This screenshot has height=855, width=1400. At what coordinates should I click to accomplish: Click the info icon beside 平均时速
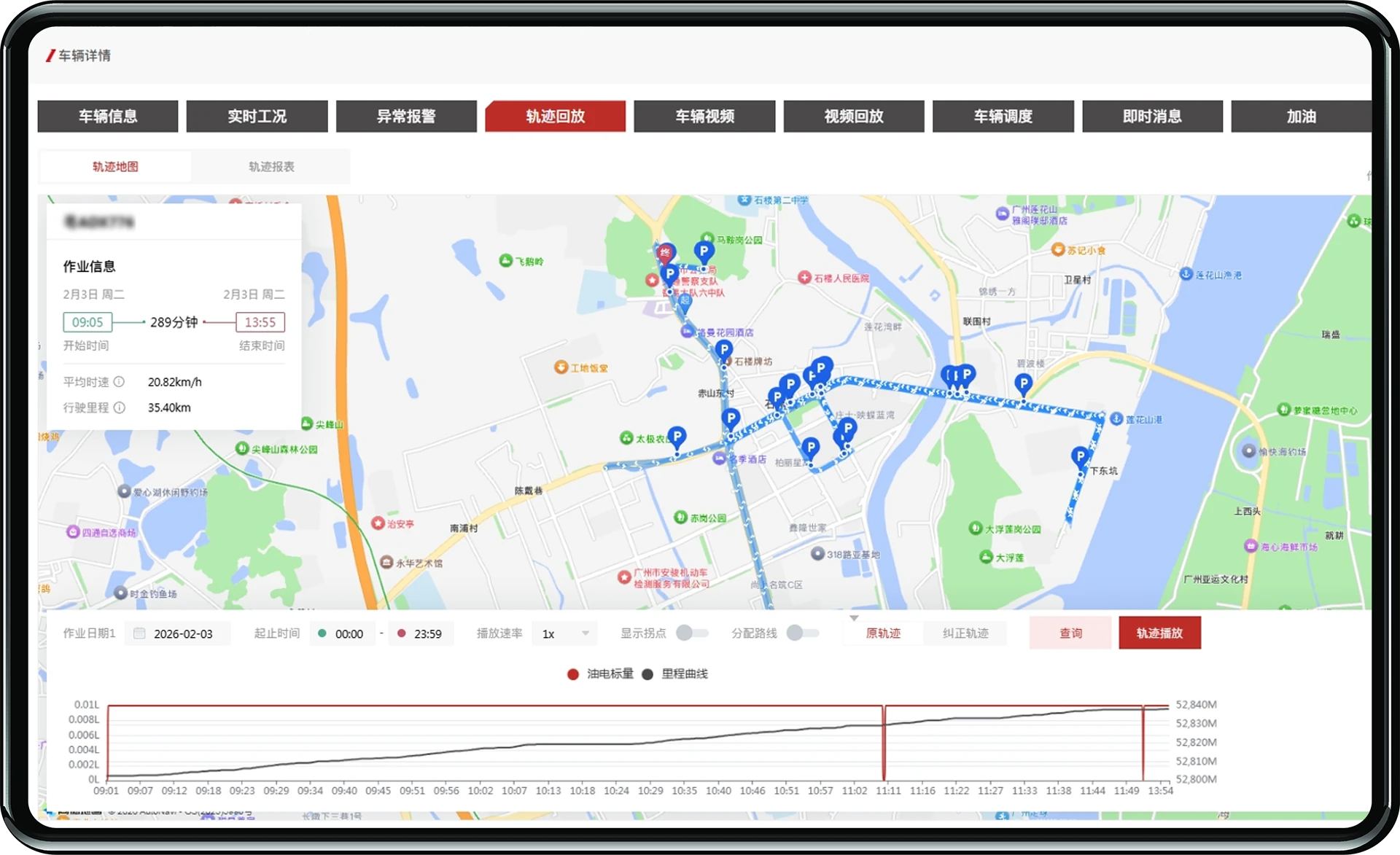[119, 382]
